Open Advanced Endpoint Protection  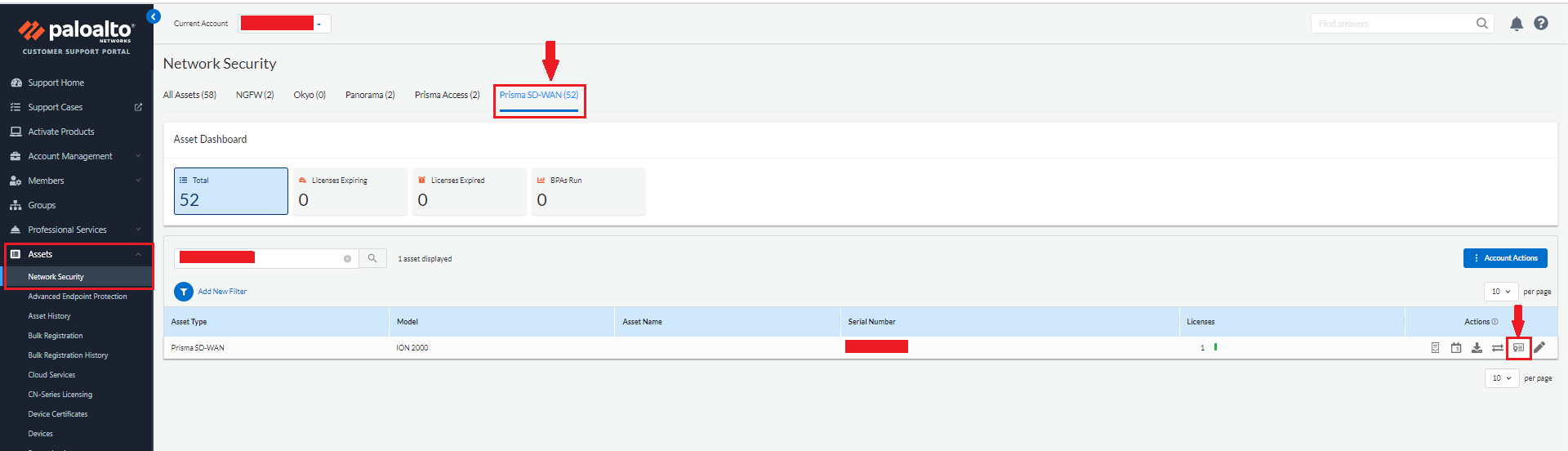[78, 297]
